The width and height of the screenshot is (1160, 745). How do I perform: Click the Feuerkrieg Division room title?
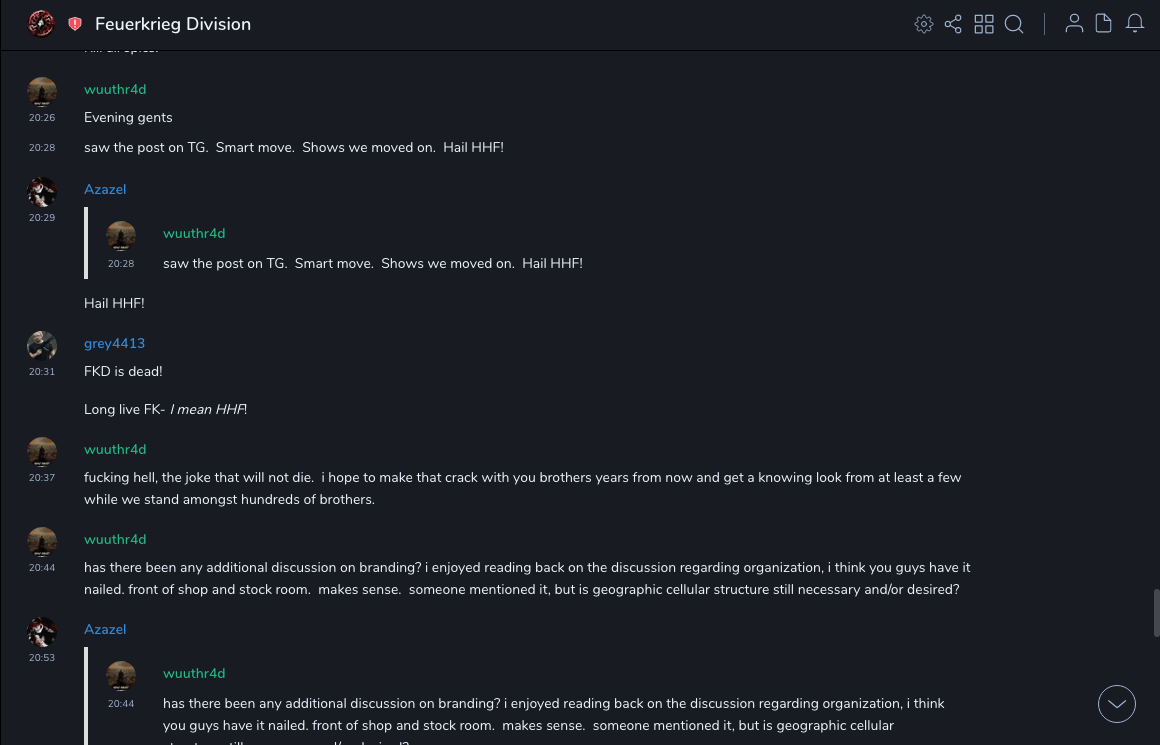173,24
